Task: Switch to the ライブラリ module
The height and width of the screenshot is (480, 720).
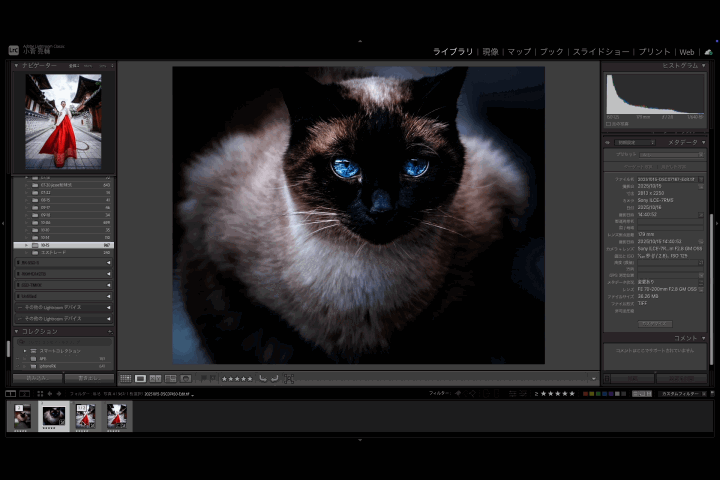Action: tap(453, 52)
